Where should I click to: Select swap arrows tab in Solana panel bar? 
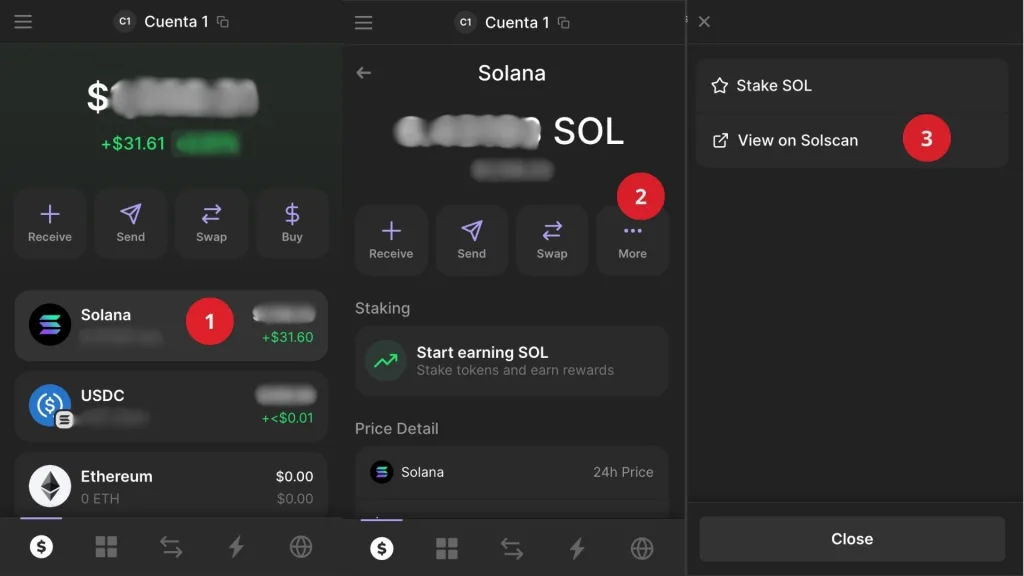[x=512, y=549]
